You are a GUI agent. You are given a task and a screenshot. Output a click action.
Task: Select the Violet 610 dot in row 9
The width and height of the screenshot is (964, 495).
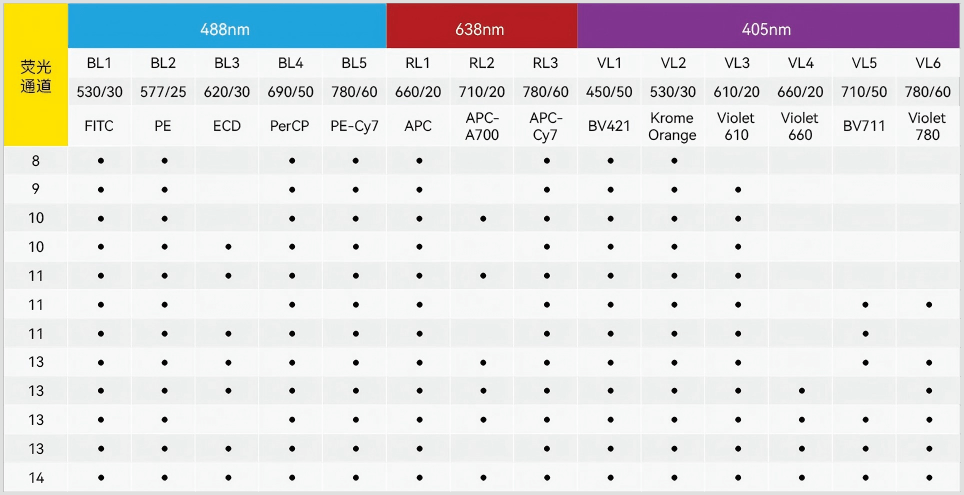pos(737,189)
